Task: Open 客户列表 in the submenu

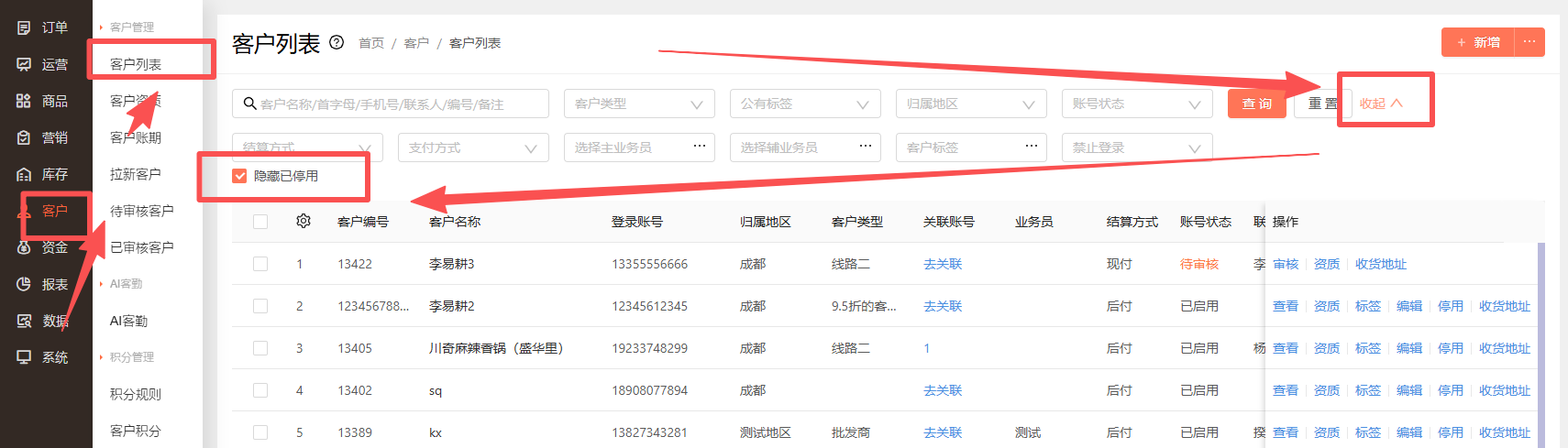Action: click(x=136, y=64)
